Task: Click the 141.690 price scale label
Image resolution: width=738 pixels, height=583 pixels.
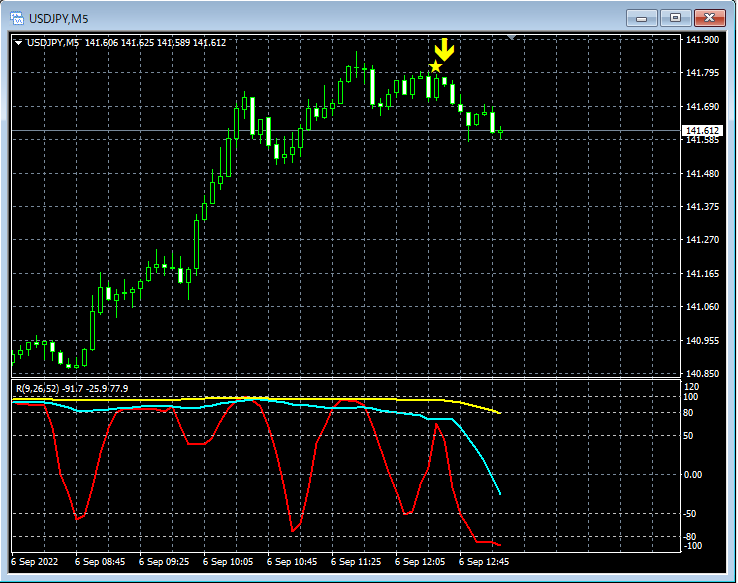Action: [x=702, y=107]
